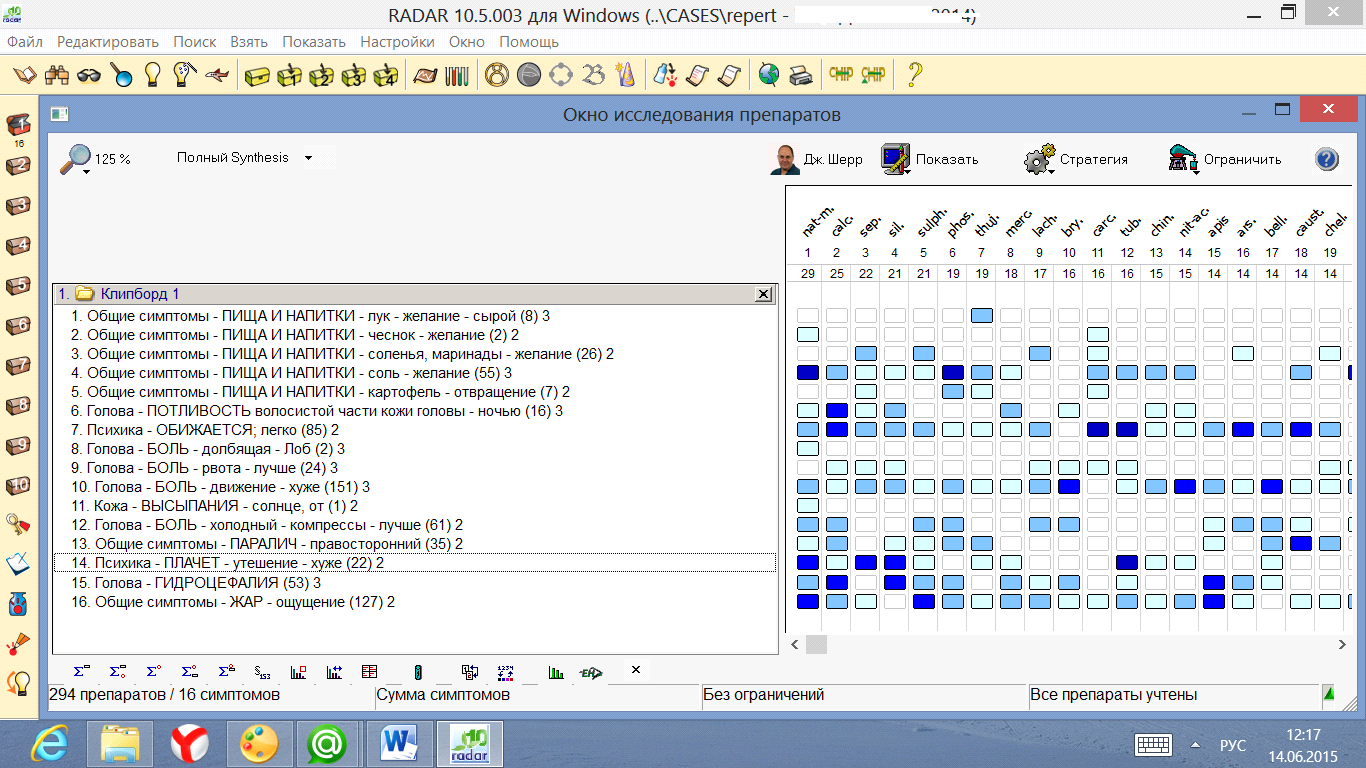The width and height of the screenshot is (1366, 768).
Task: Select symptom 15 Голова - ГИДРОЦЕФАЛИЯ
Action: pyautogui.click(x=205, y=582)
